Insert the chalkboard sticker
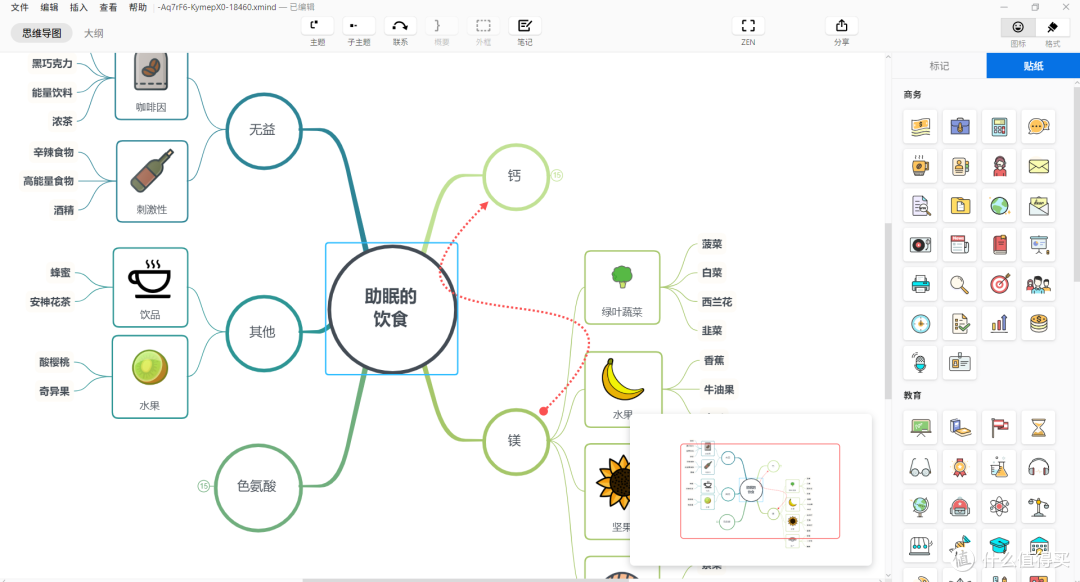 point(920,428)
